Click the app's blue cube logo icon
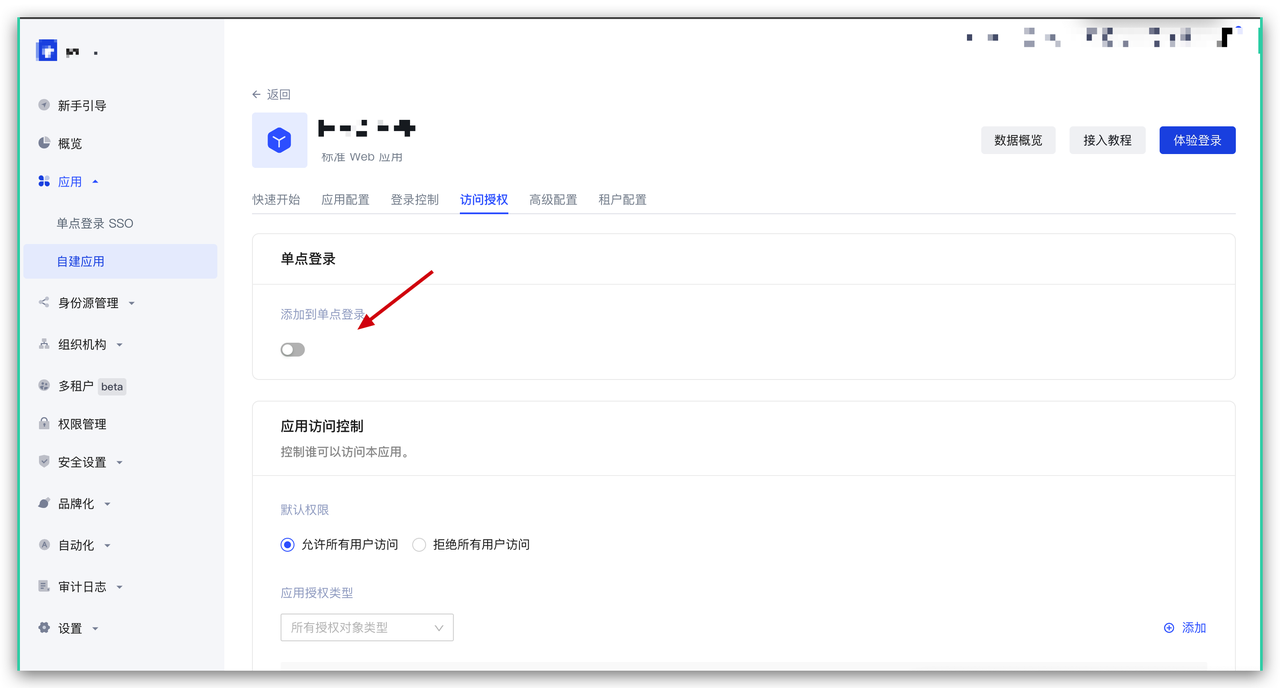The height and width of the screenshot is (688, 1280). point(280,140)
